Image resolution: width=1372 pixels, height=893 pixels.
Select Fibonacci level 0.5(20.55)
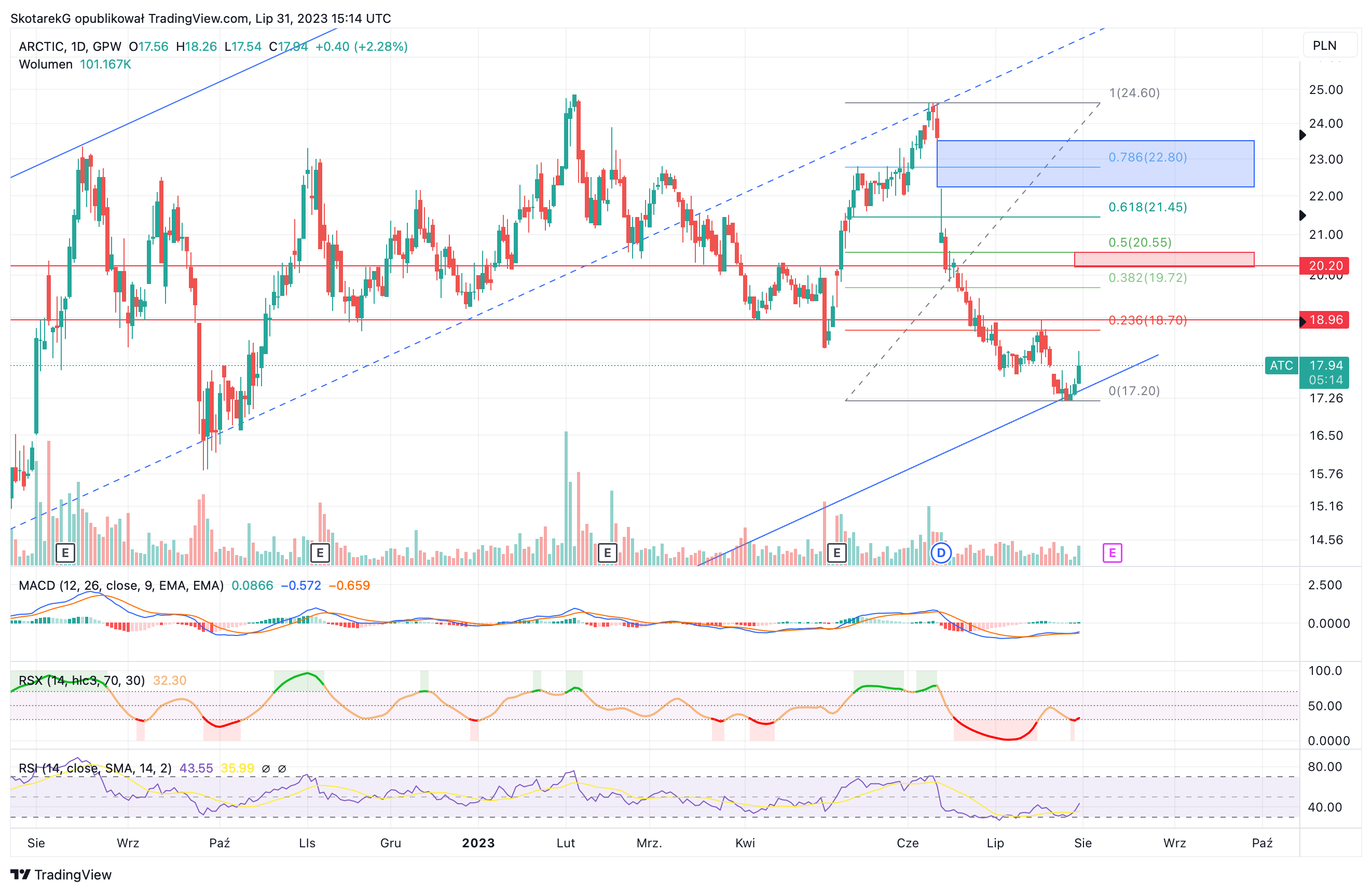tap(1140, 242)
